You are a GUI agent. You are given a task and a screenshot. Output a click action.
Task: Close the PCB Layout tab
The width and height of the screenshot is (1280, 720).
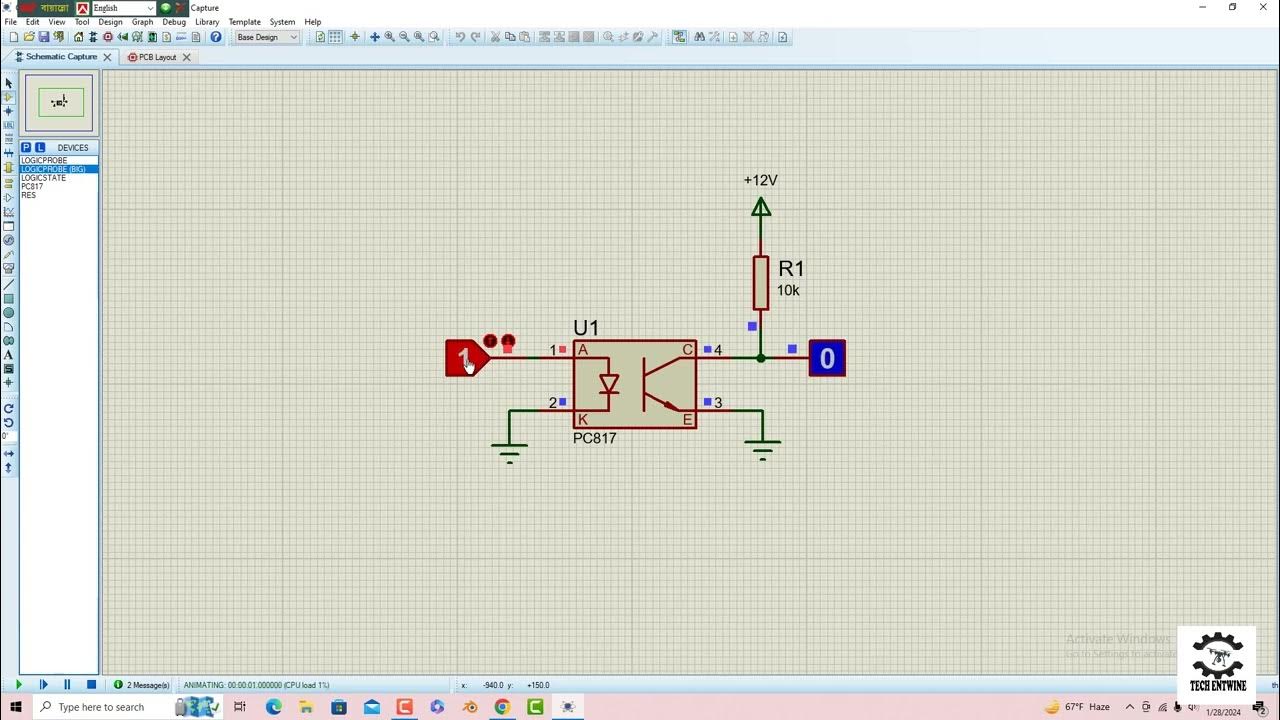tap(186, 57)
